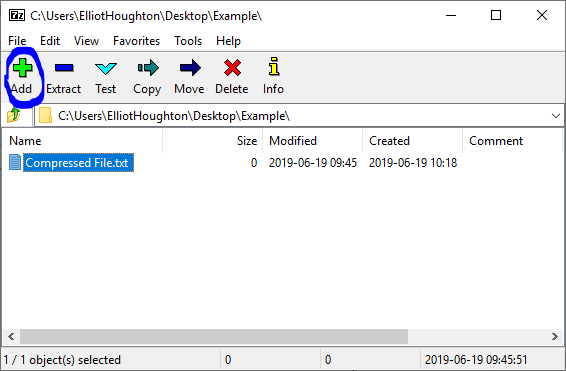Click the created date 2019-06-19 10:18
The width and height of the screenshot is (566, 371).
(x=413, y=163)
